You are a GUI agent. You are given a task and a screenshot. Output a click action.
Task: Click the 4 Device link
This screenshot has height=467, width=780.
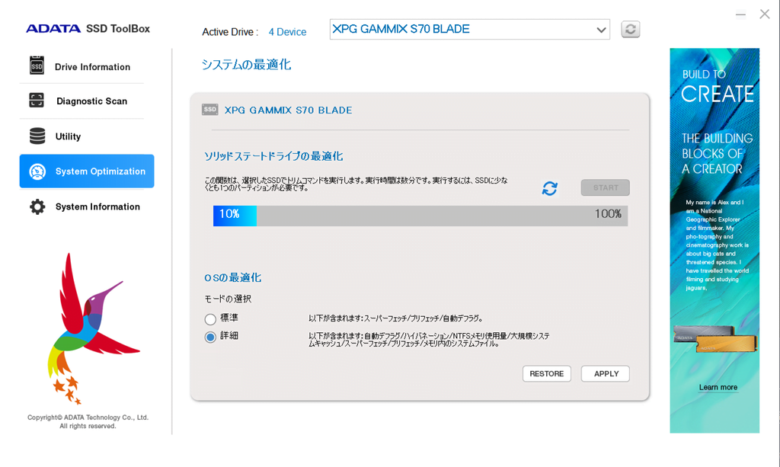(288, 32)
